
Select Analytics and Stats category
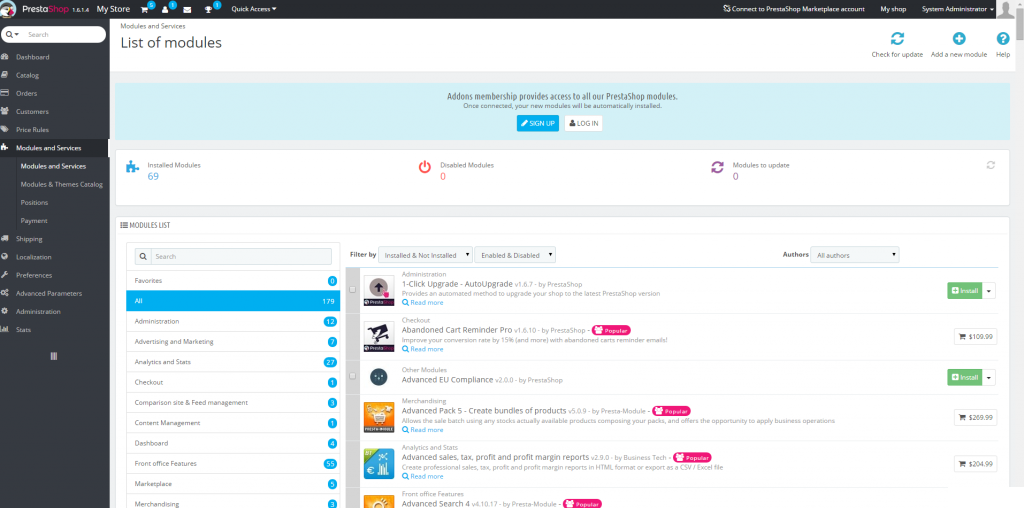[x=233, y=362]
